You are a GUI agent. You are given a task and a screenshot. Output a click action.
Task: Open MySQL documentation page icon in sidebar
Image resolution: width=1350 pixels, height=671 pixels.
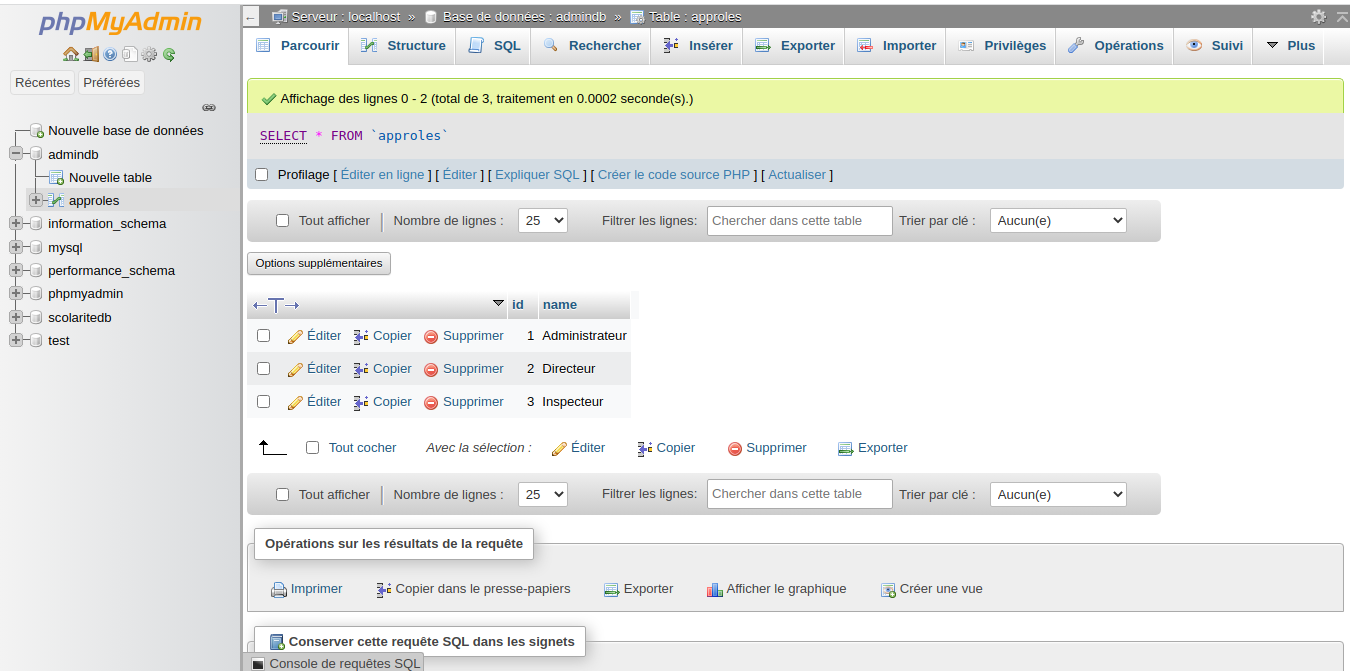coord(129,54)
